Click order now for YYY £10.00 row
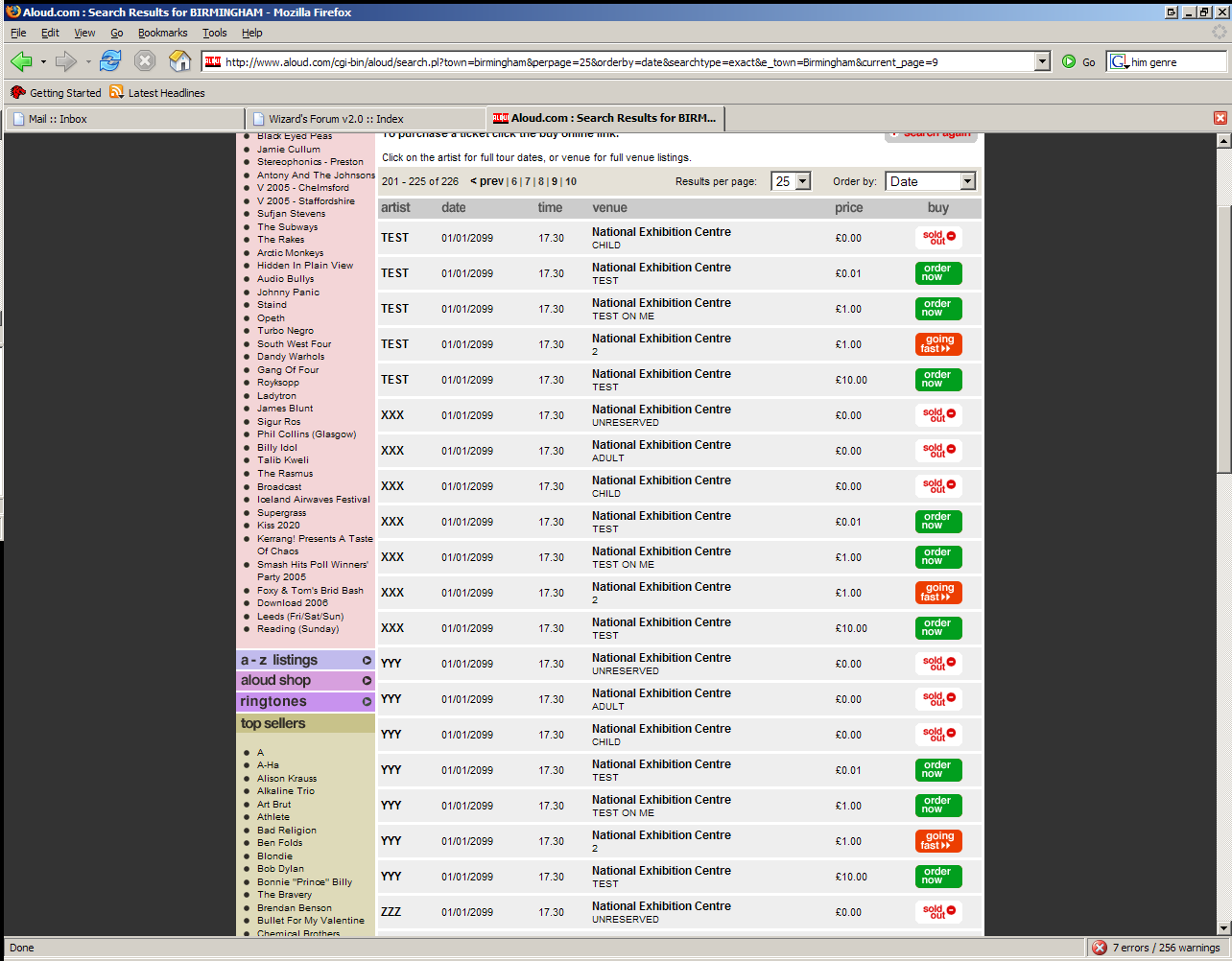The width and height of the screenshot is (1232, 961). point(938,877)
